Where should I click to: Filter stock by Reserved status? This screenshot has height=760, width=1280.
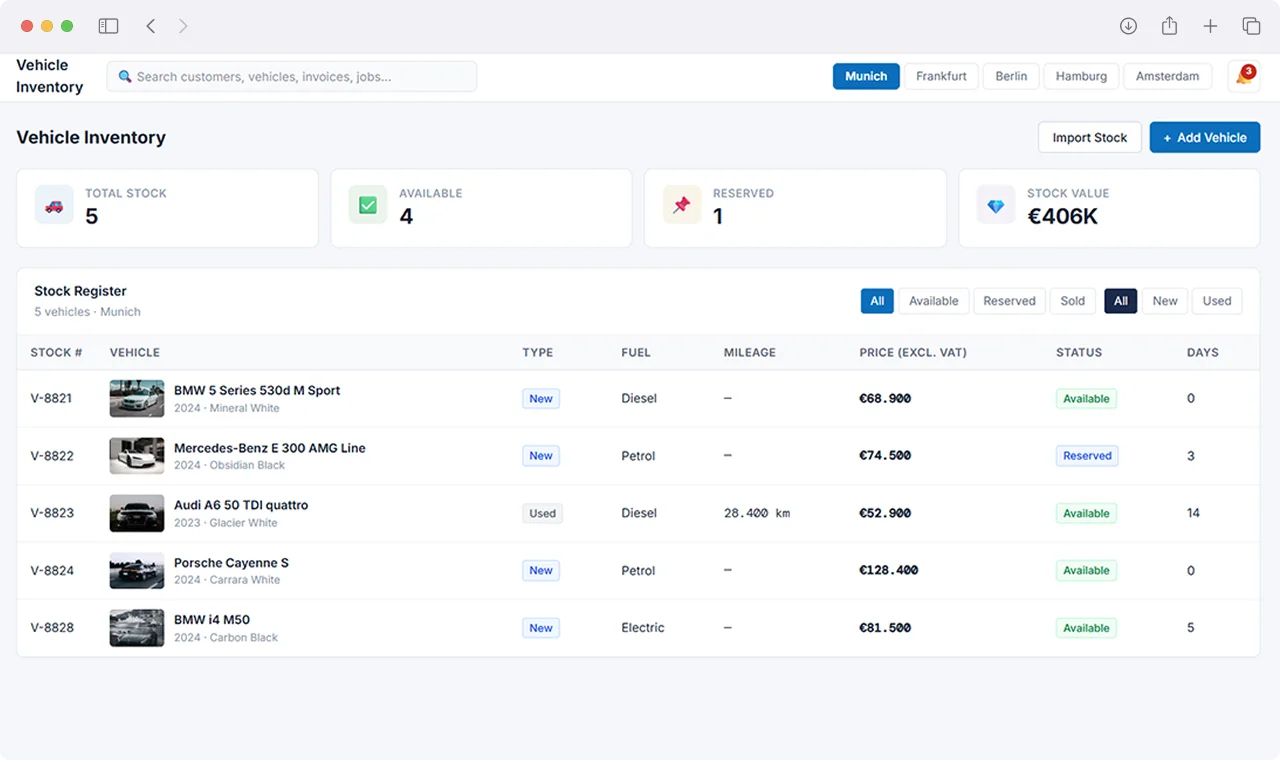click(1009, 301)
